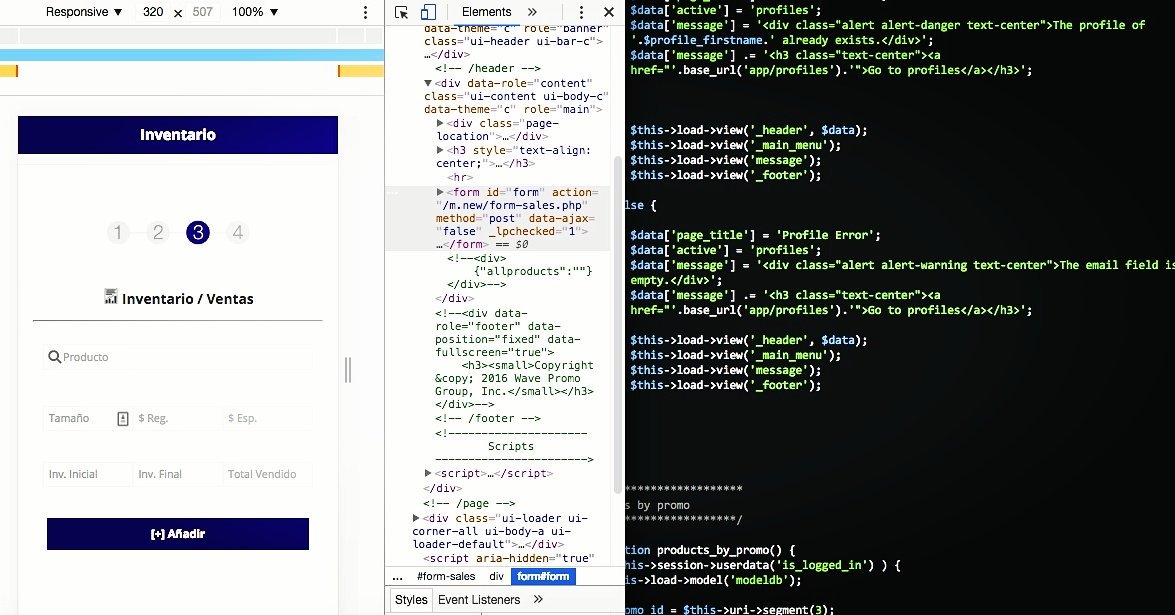
Task: Select the <!-- /header --> comment line
Action: 487,68
